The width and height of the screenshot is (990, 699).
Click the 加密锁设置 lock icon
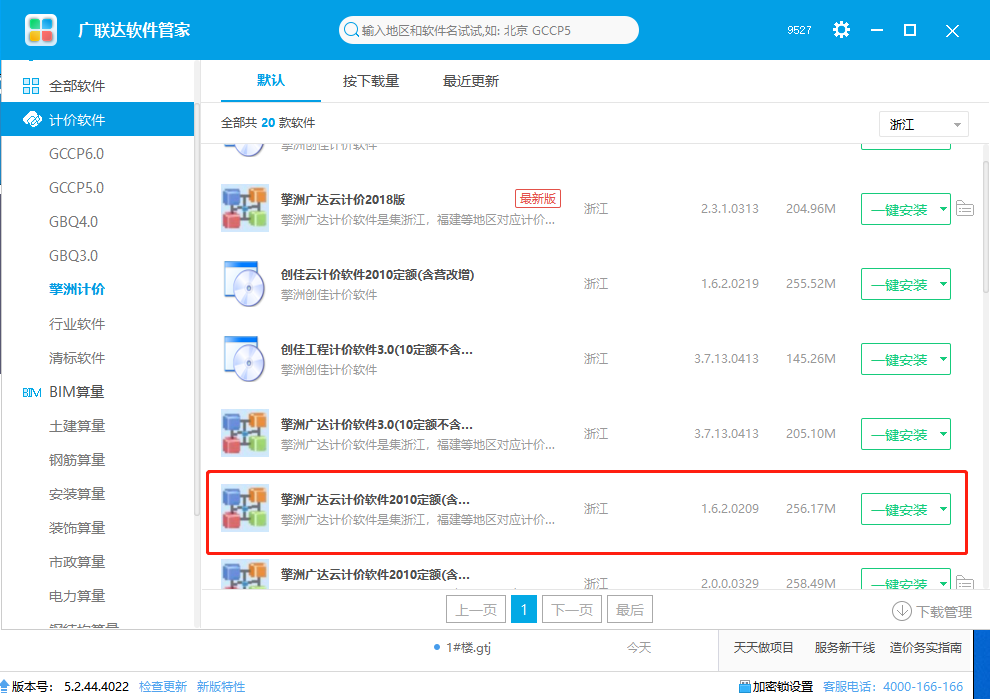(744, 686)
